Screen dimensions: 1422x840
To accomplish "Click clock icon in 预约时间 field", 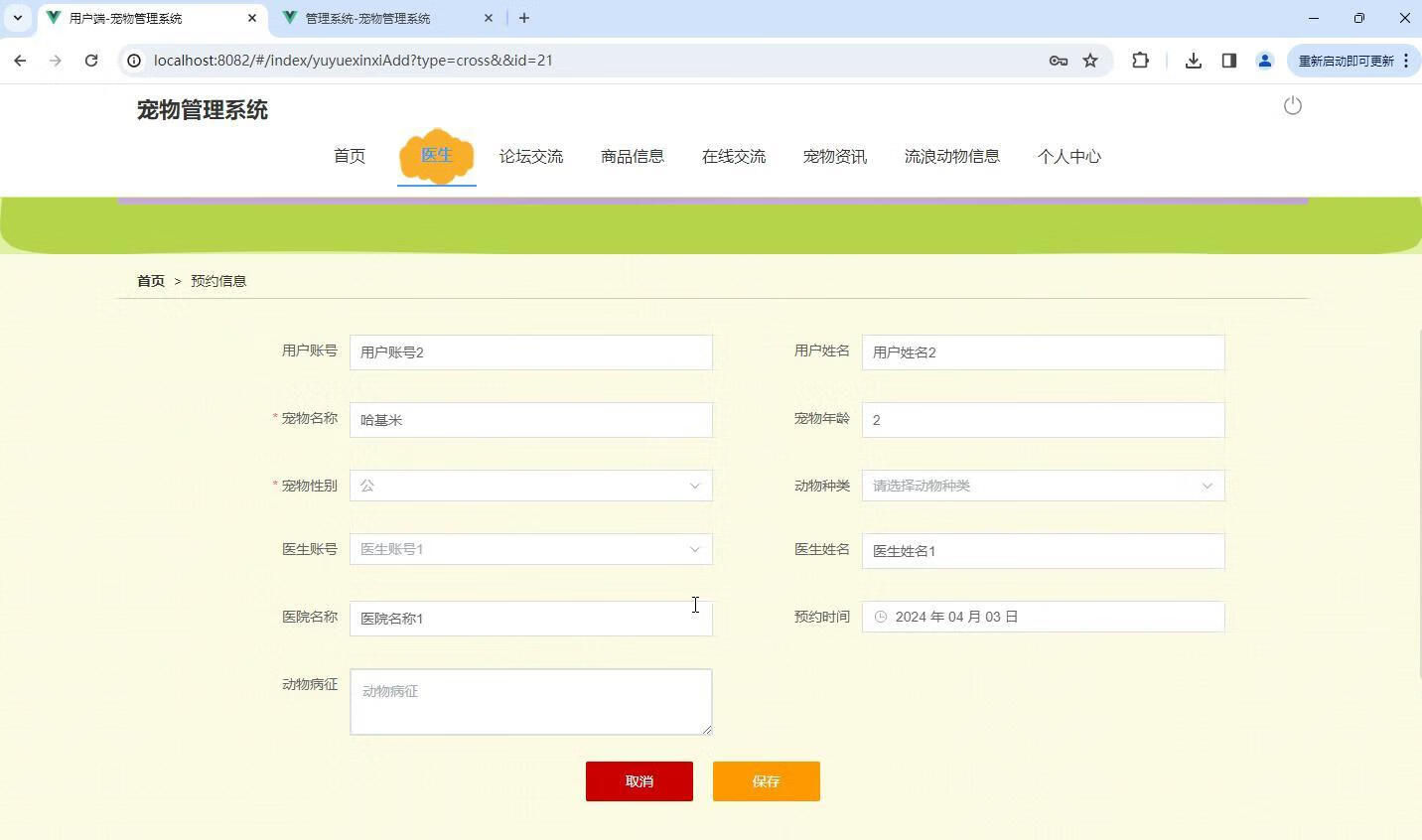I will 881,617.
